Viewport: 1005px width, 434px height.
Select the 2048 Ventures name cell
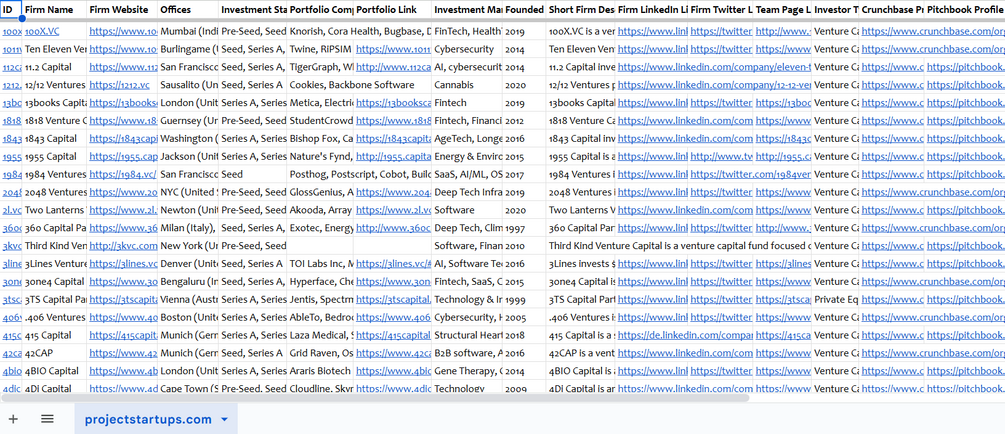[x=55, y=192]
